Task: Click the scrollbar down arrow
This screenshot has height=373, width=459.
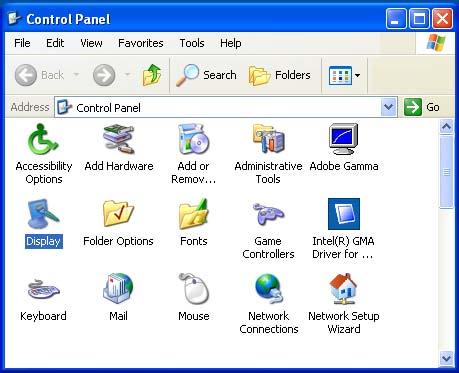Action: point(446,358)
